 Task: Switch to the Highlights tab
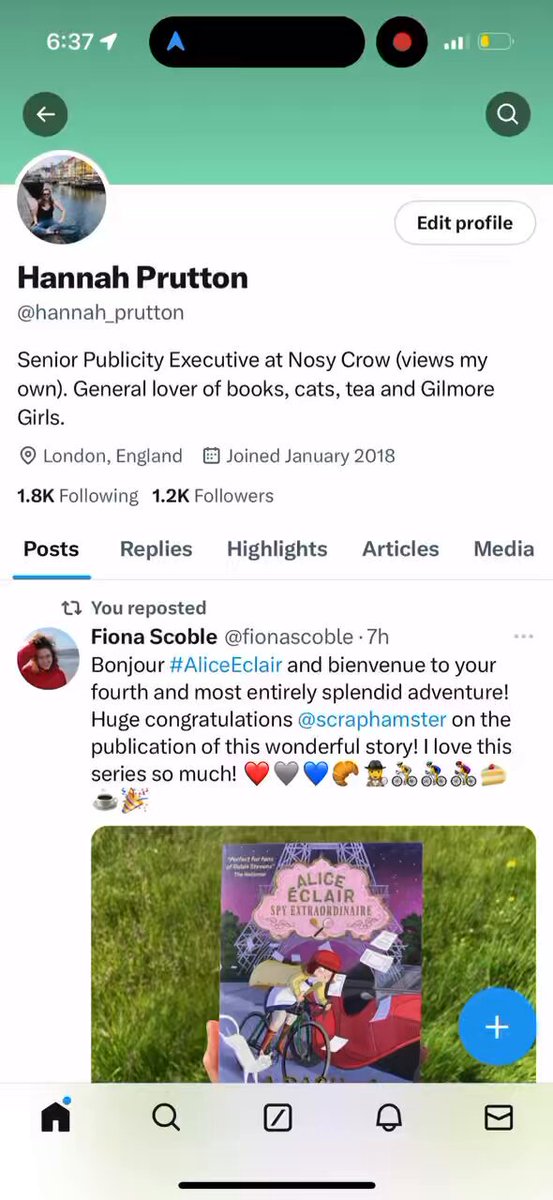pyautogui.click(x=277, y=548)
